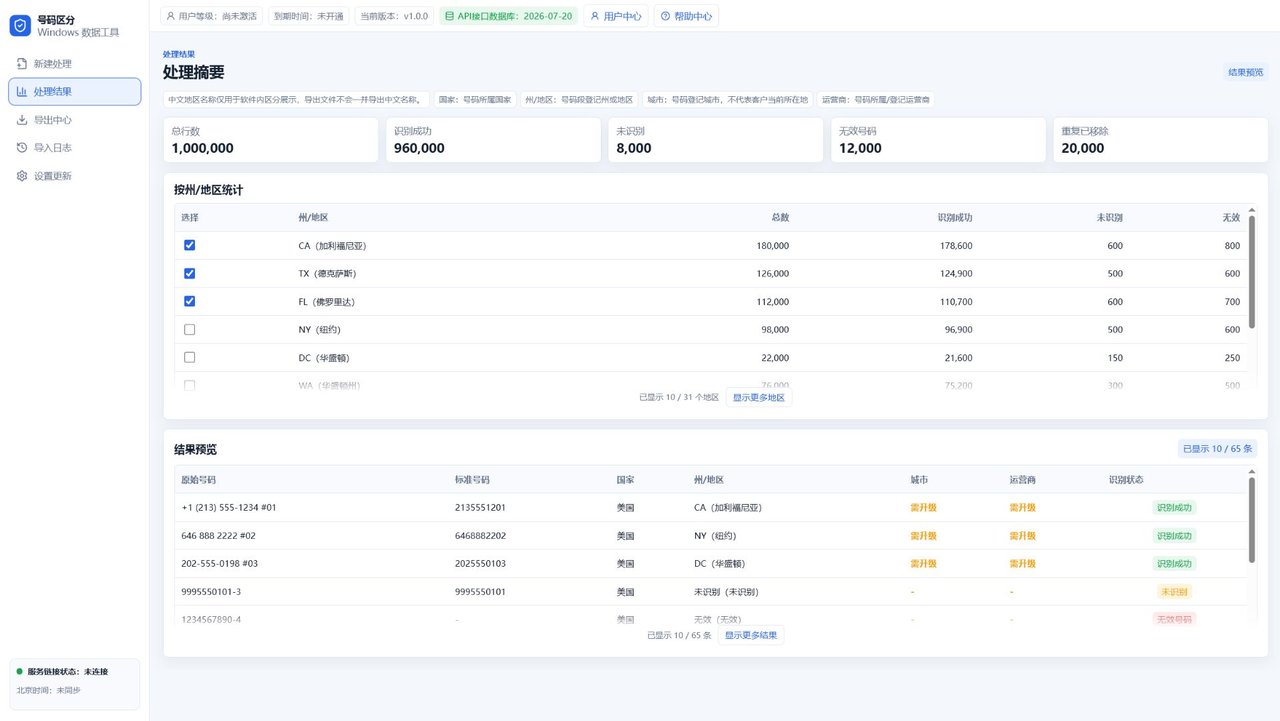Viewport: 1280px width, 721px height.
Task: Click standard number 2135551201
Action: pyautogui.click(x=480, y=508)
